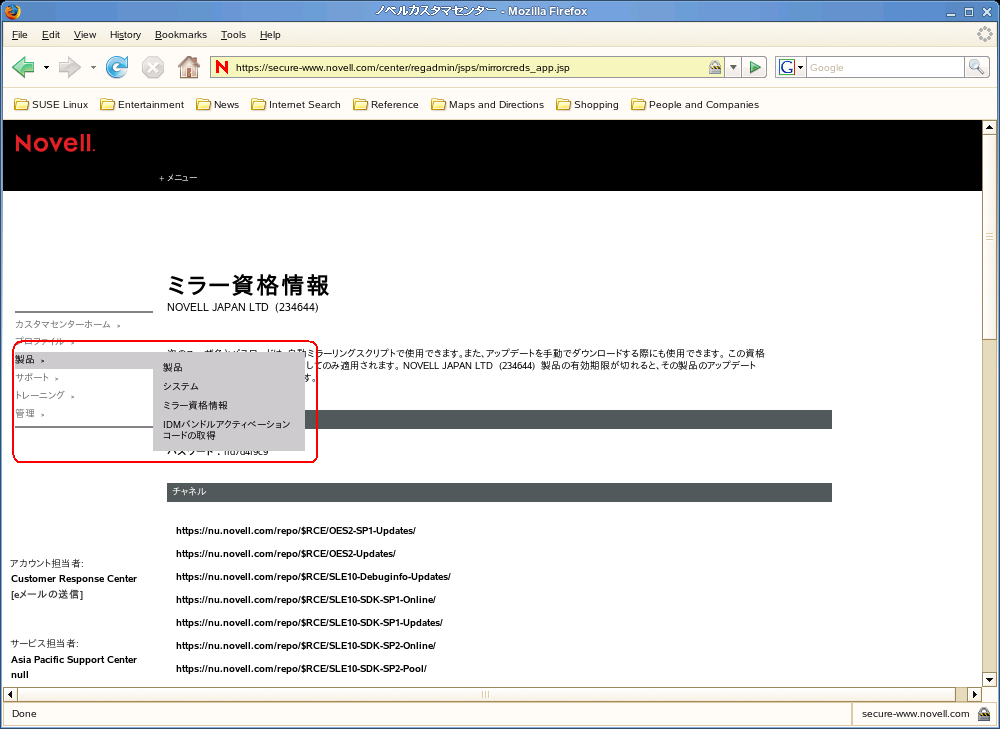Open the SUSE Linux bookmark folder

[x=51, y=104]
